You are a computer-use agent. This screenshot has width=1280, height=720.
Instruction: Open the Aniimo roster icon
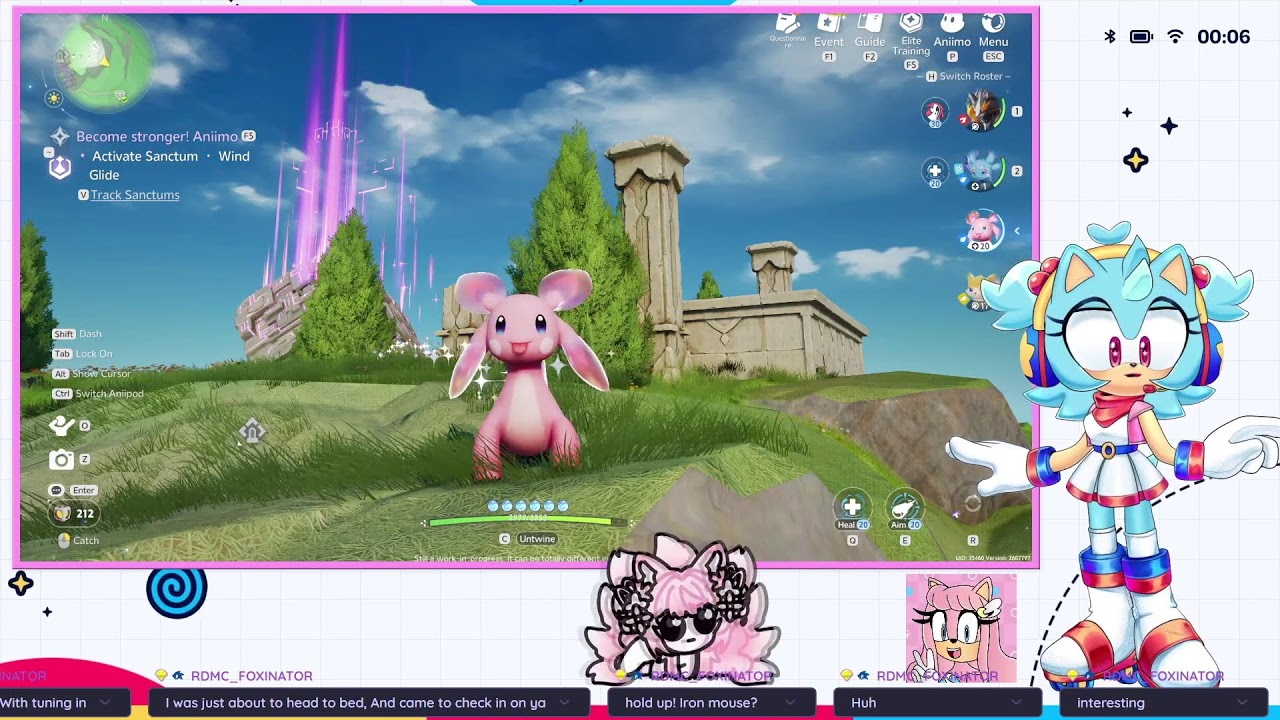(x=952, y=23)
